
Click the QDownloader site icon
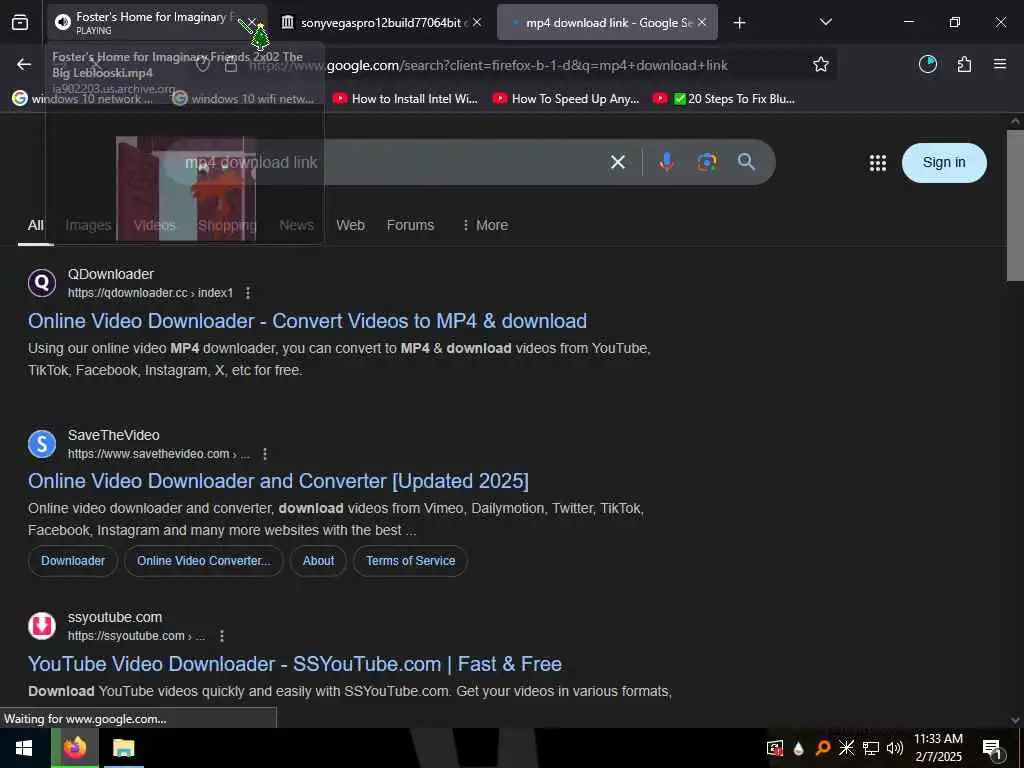pos(42,283)
